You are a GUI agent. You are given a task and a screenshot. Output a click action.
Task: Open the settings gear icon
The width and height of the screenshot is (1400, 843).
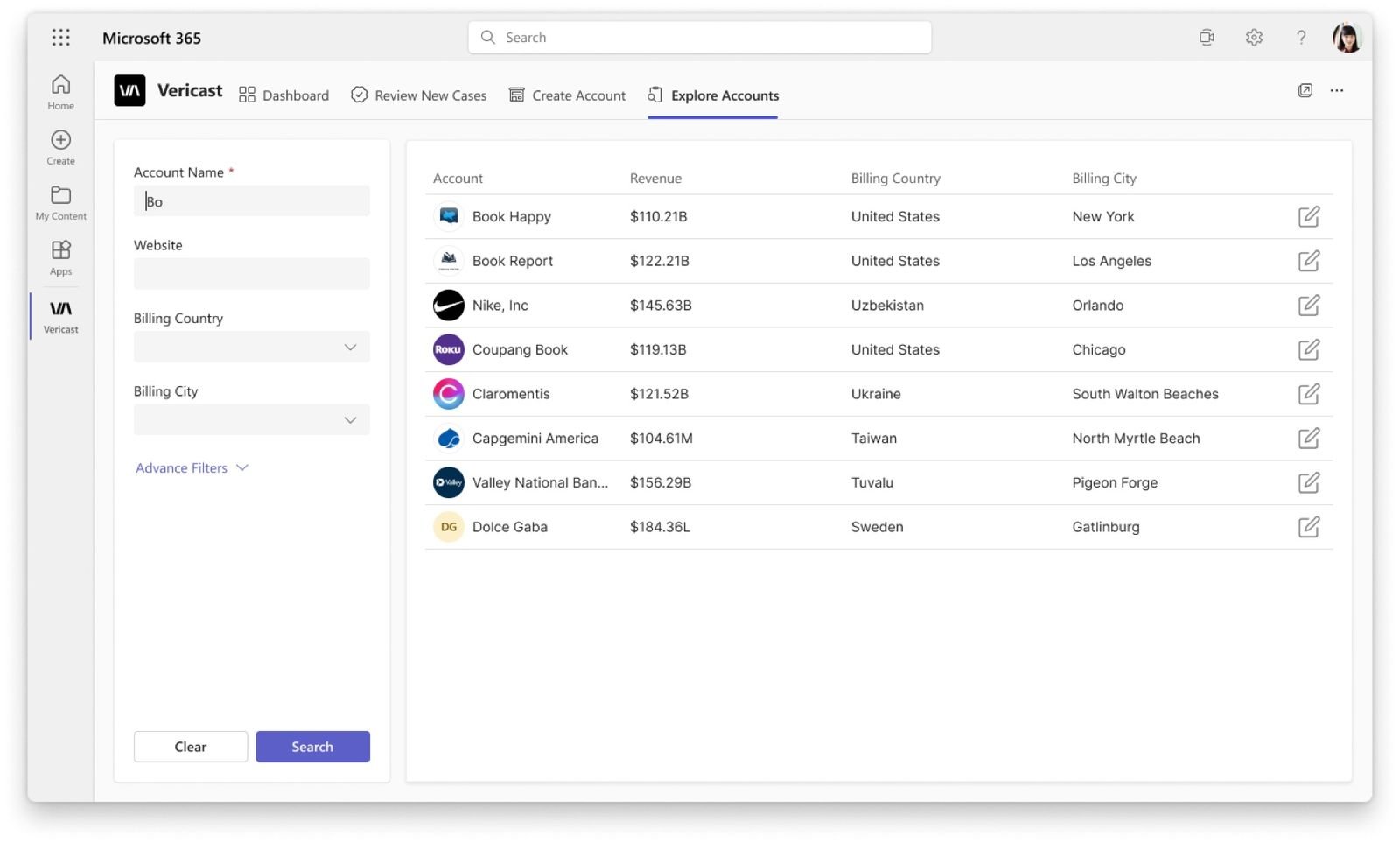tap(1254, 37)
